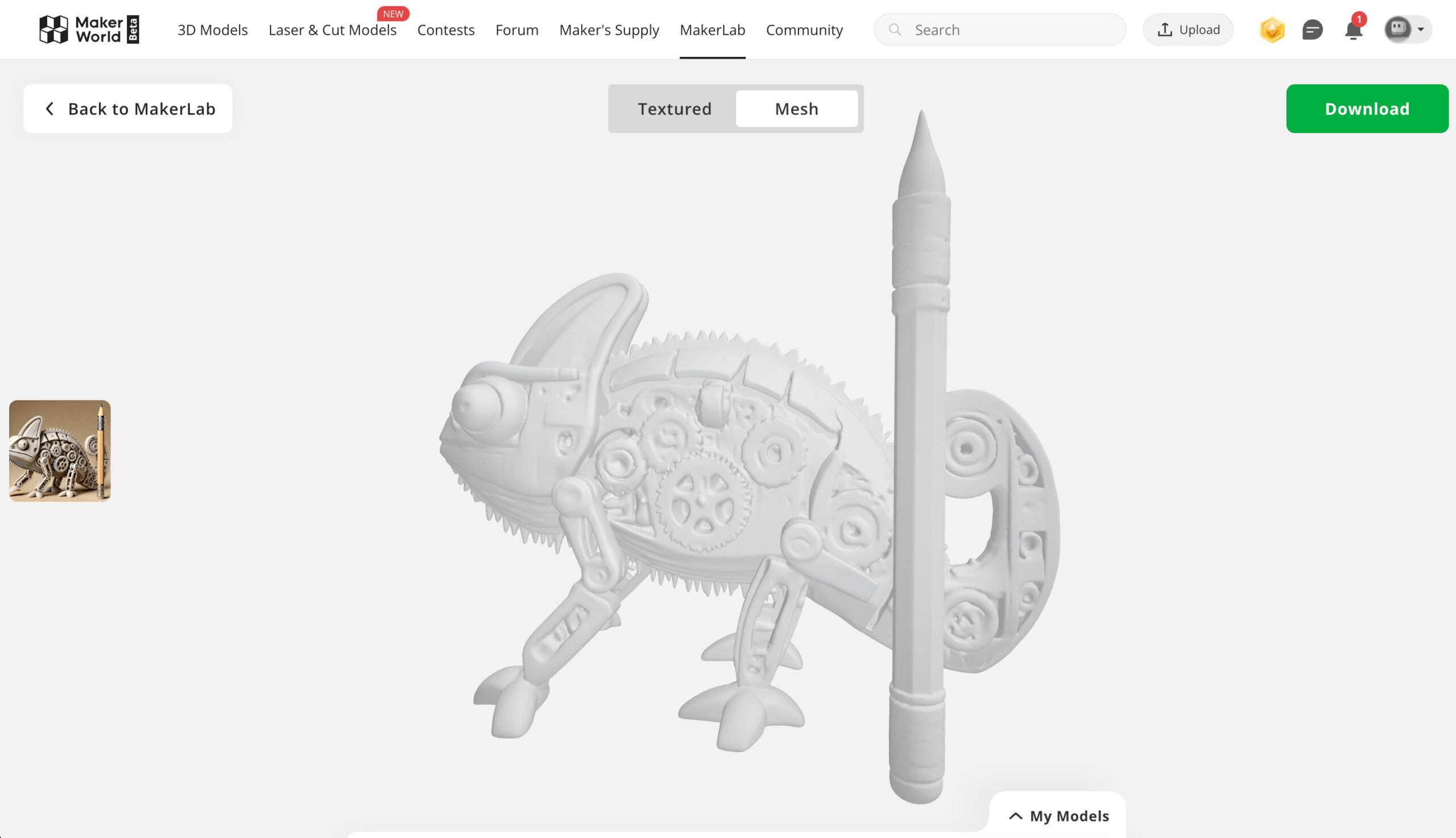Click the Upload button
The height and width of the screenshot is (838, 1456).
tap(1188, 30)
